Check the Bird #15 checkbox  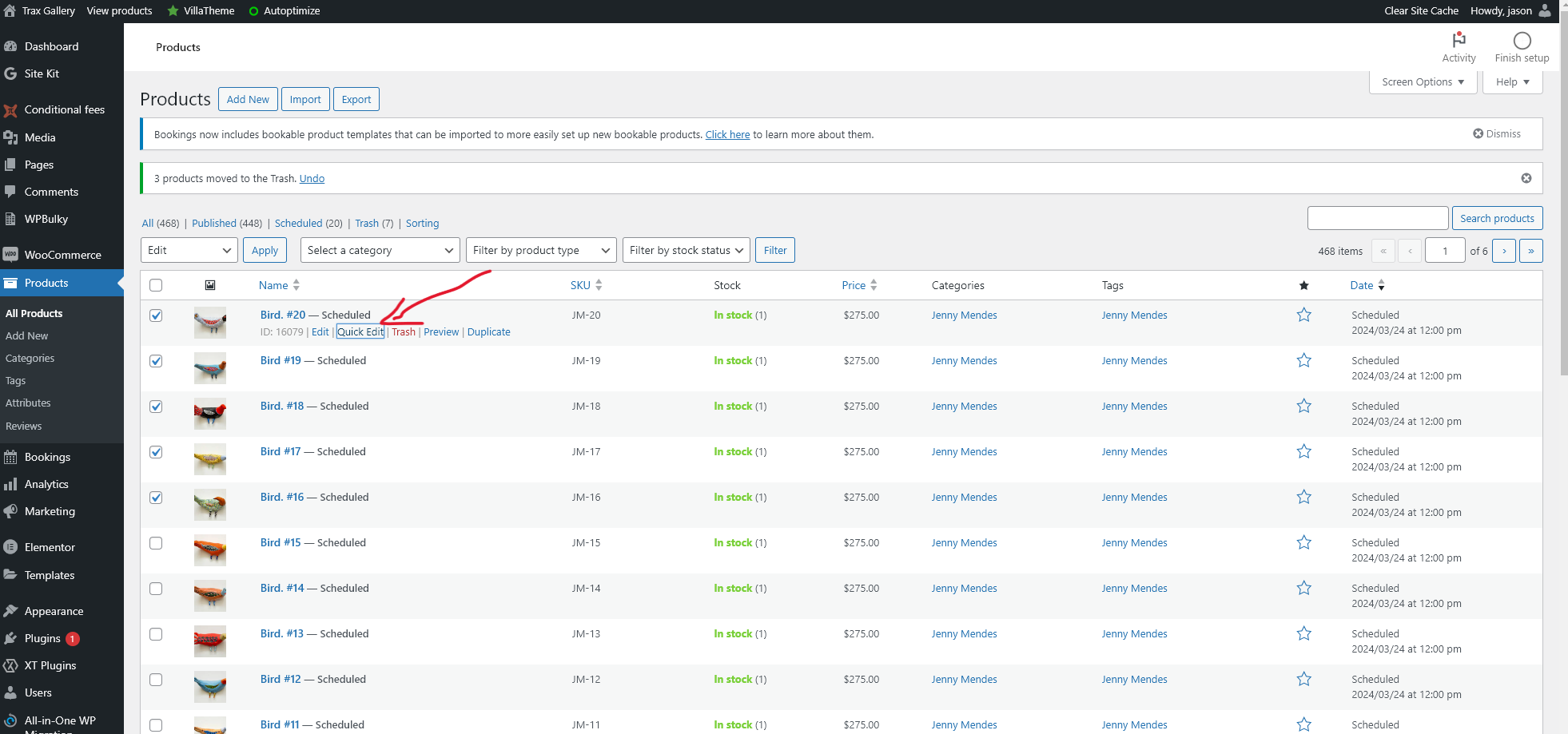(x=156, y=543)
